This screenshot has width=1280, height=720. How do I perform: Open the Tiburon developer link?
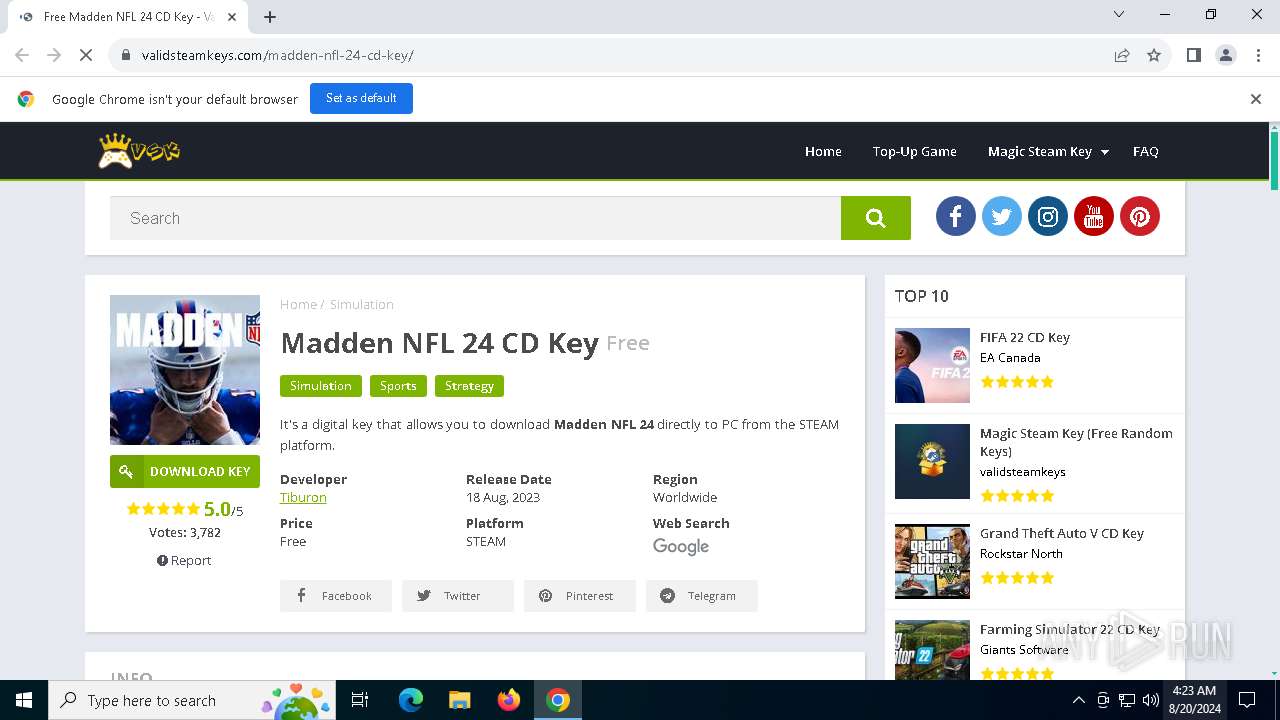303,497
